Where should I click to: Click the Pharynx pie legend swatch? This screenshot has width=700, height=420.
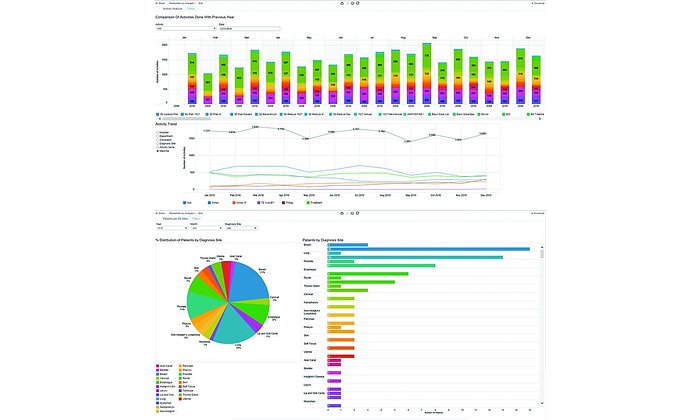180,370
